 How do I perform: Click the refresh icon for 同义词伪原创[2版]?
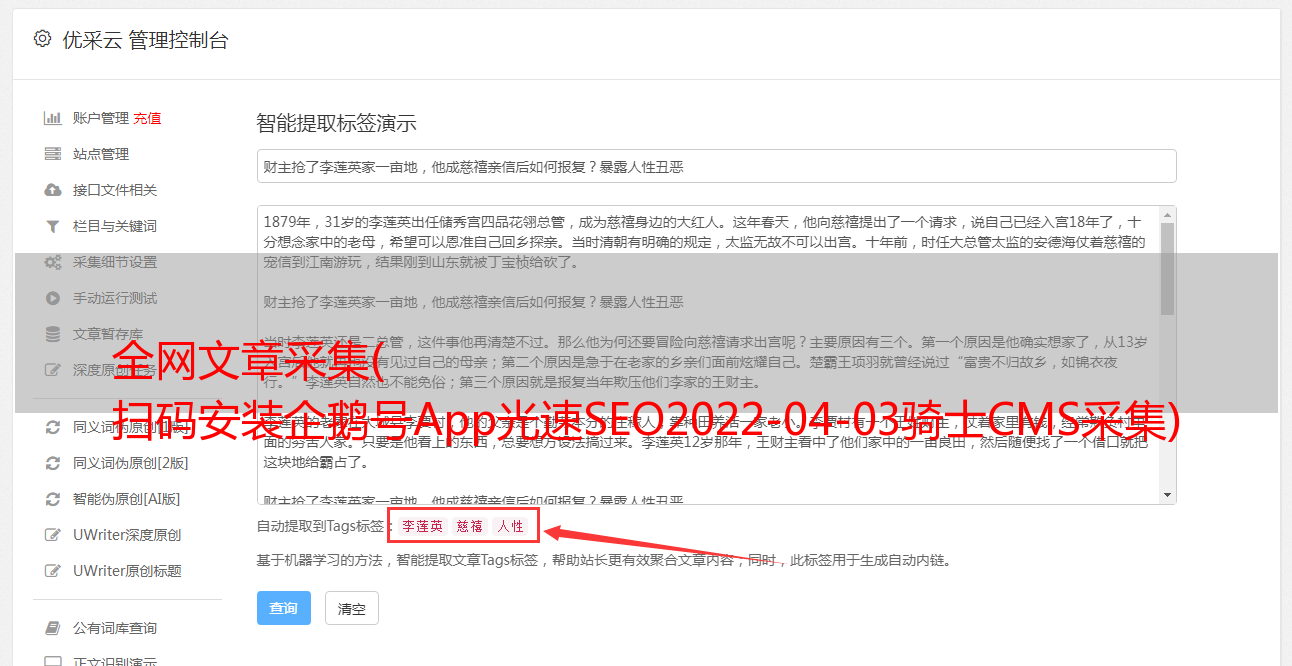point(53,463)
